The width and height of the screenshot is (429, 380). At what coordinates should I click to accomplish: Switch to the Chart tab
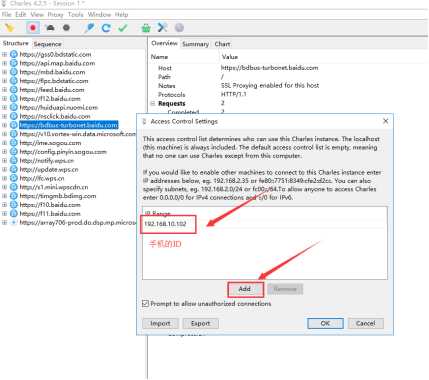click(222, 44)
